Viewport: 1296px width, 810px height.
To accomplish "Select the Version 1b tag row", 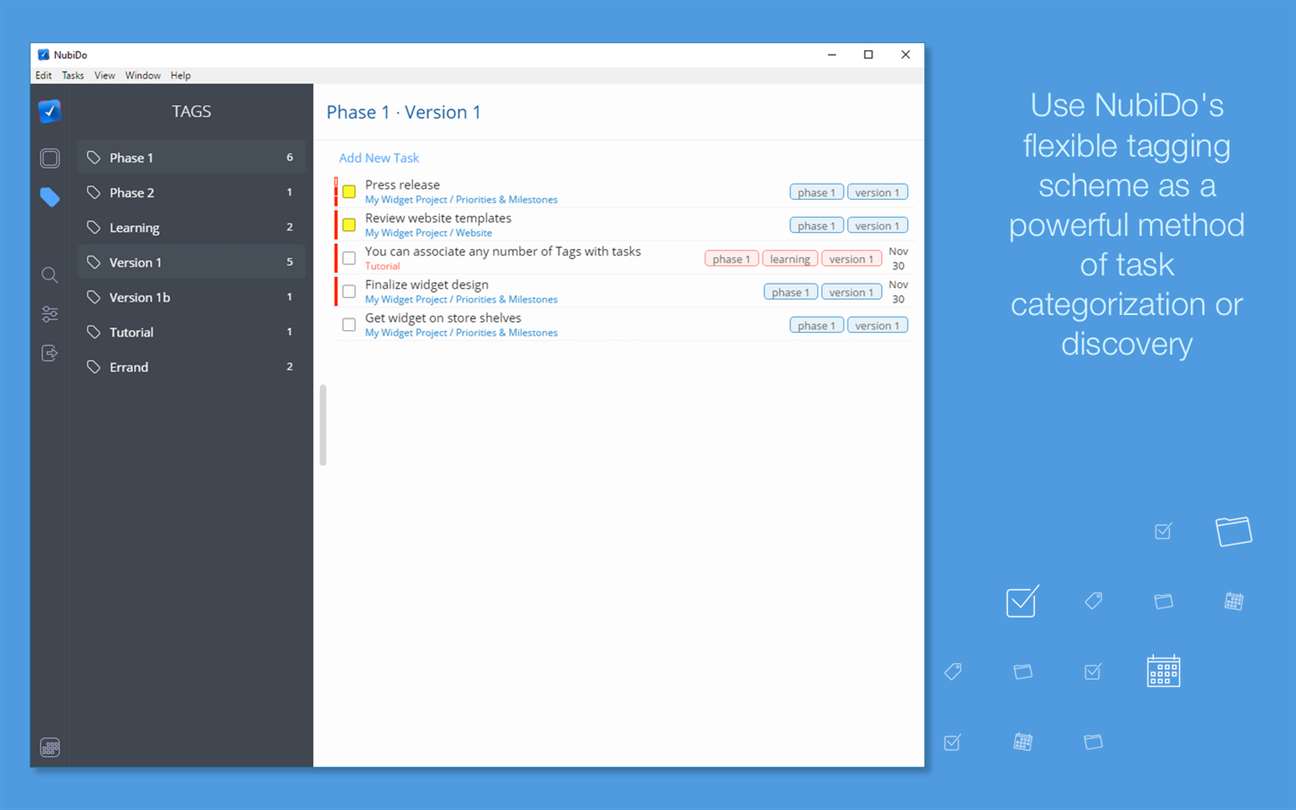I will tap(191, 297).
